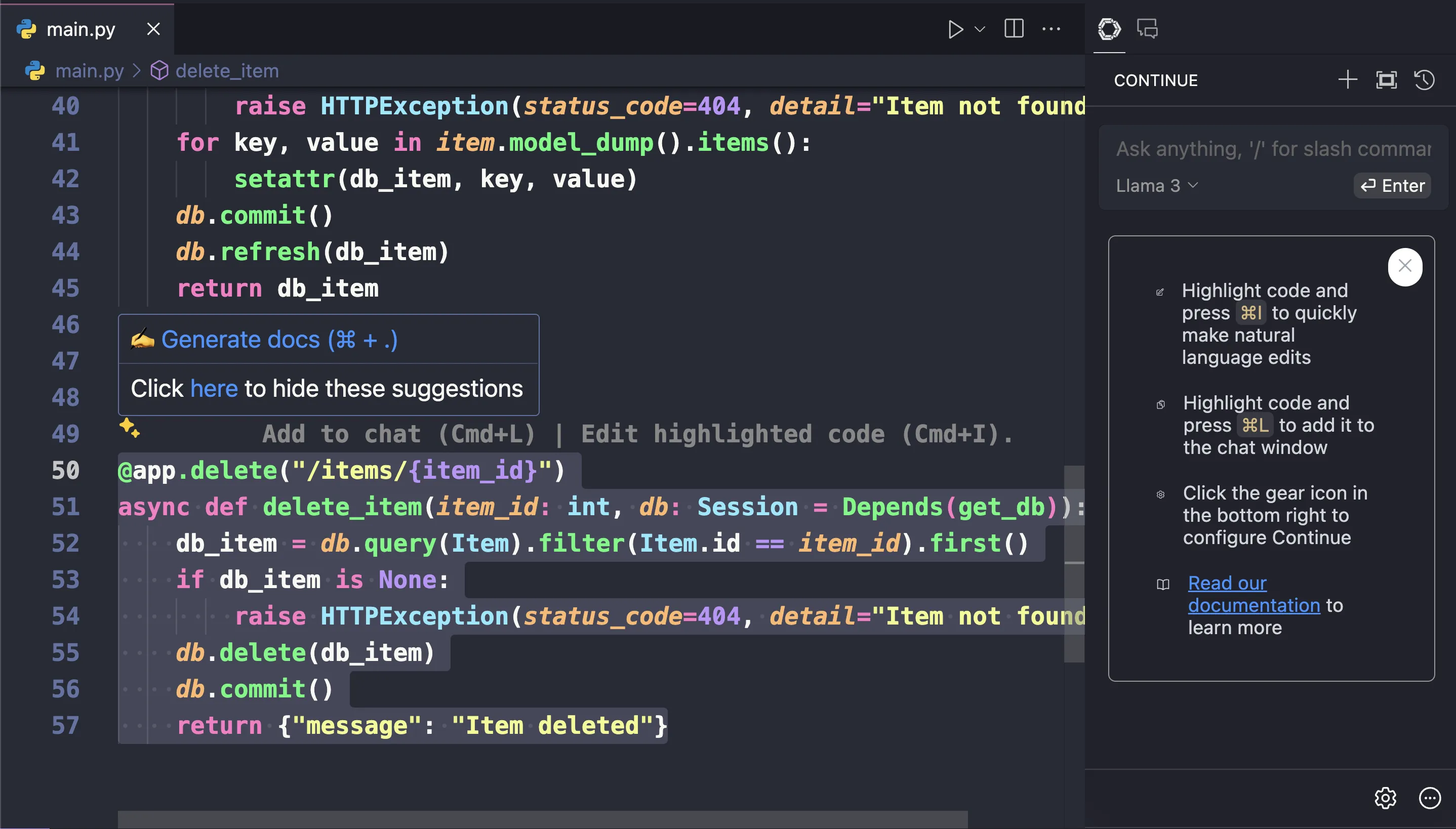The image size is (1456, 829).
Task: Click 'here' to hide suggestions
Action: pyautogui.click(x=214, y=388)
